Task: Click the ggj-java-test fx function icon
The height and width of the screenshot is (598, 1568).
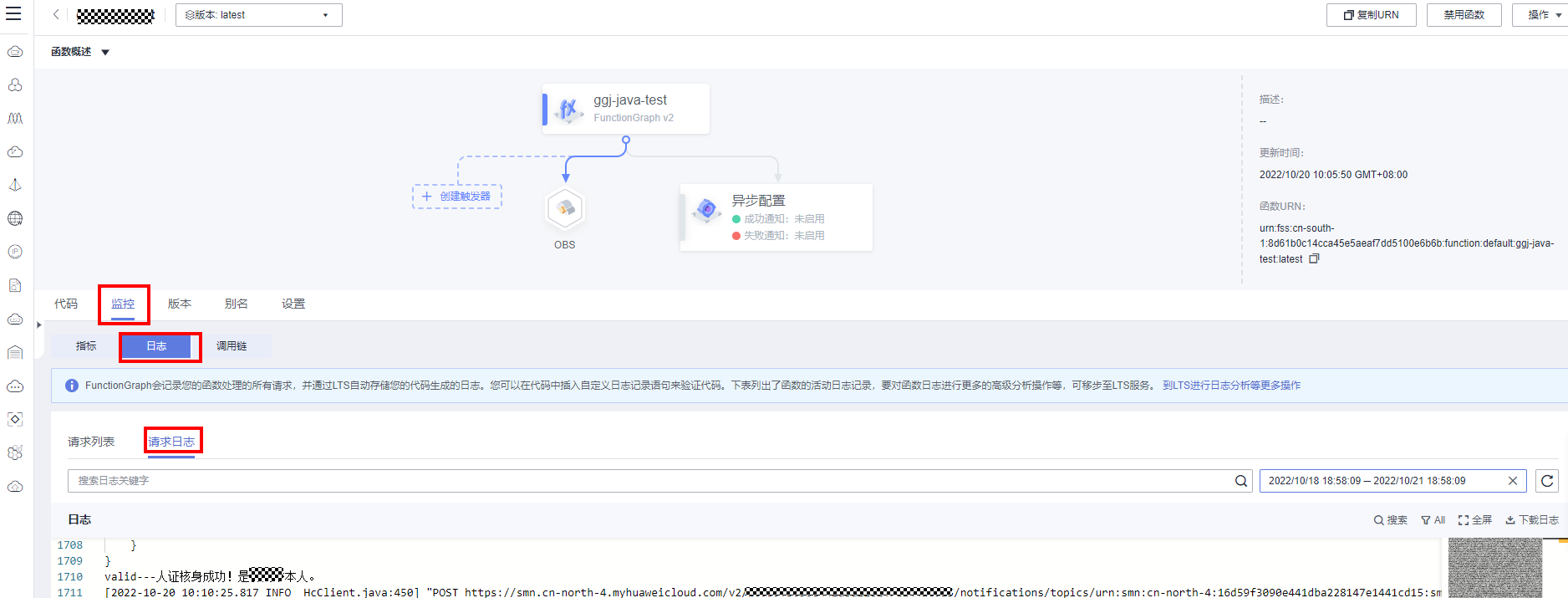Action: 568,109
